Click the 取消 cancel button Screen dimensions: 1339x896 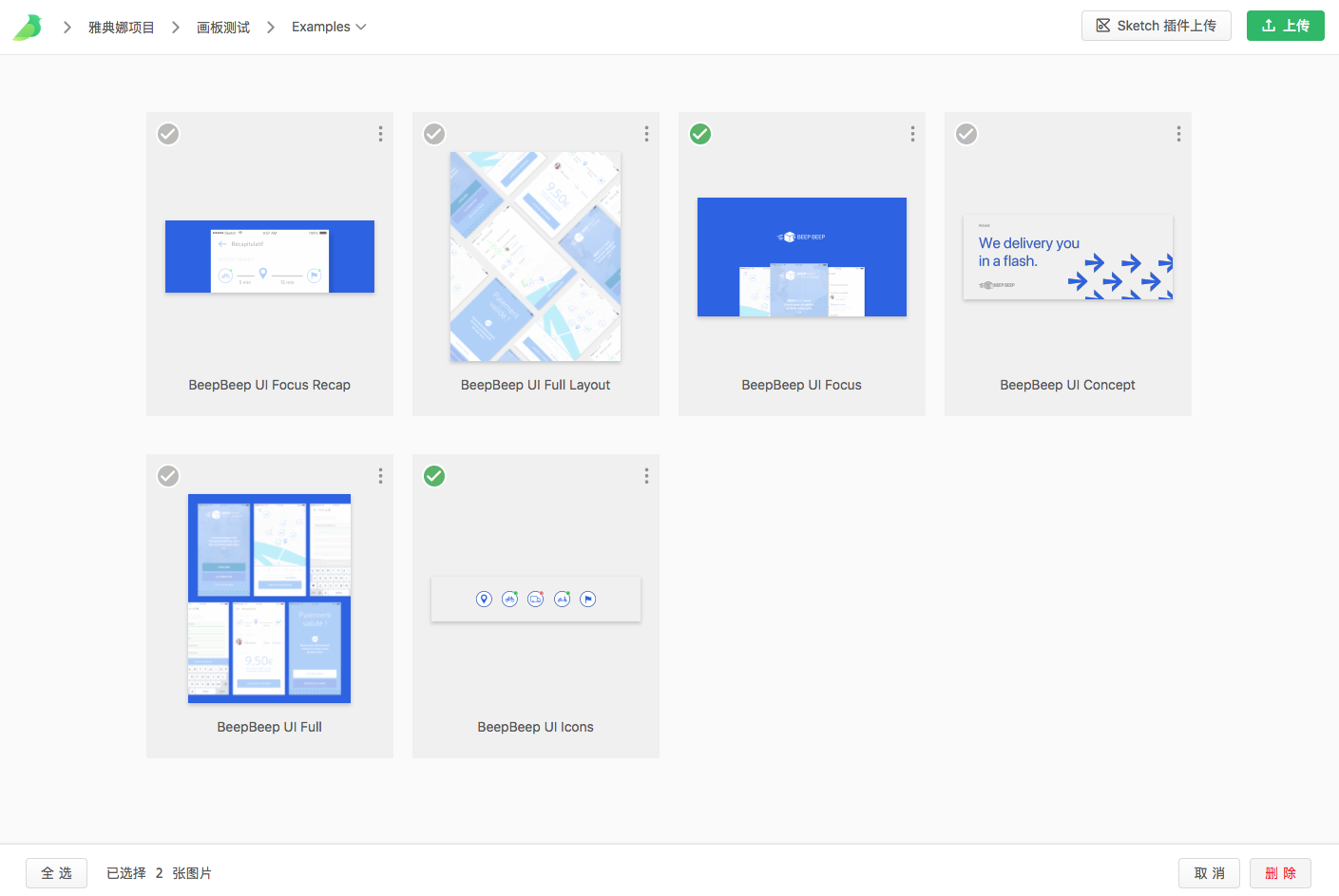[x=1209, y=873]
